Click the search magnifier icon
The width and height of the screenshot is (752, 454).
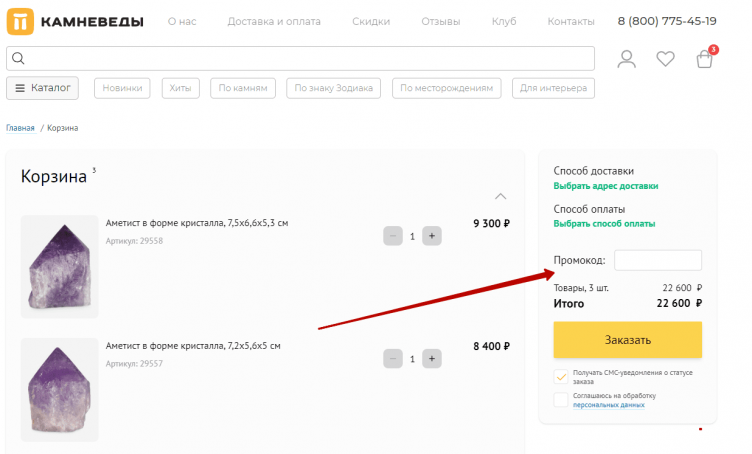[18, 58]
